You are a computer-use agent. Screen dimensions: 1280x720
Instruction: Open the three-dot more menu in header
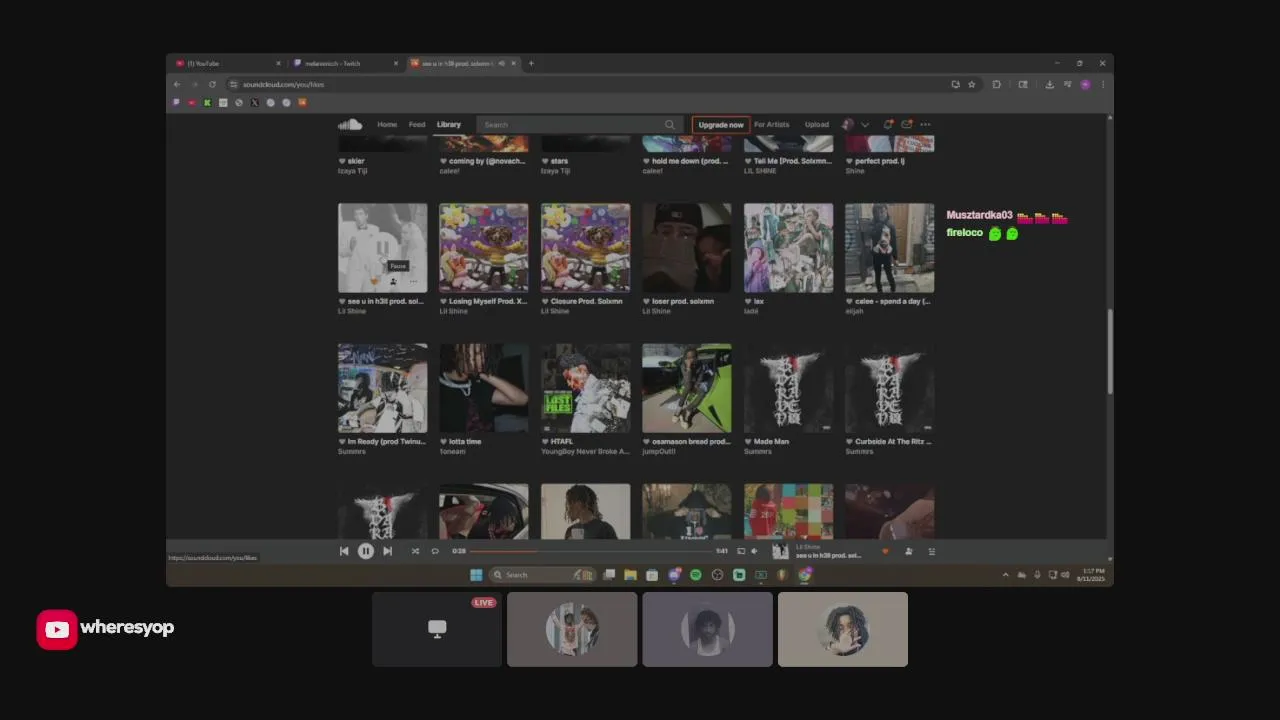925,125
